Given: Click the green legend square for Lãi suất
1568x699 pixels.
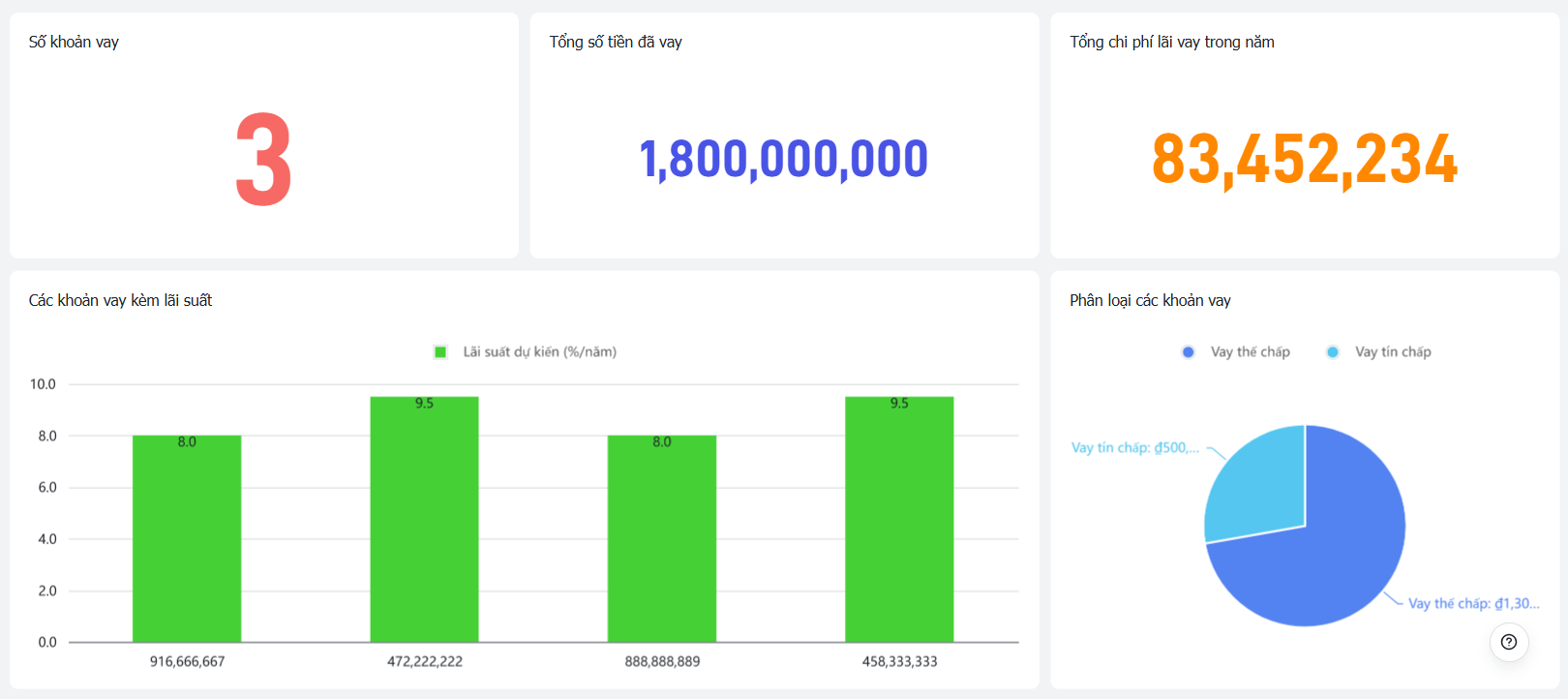Looking at the screenshot, I should pyautogui.click(x=440, y=352).
